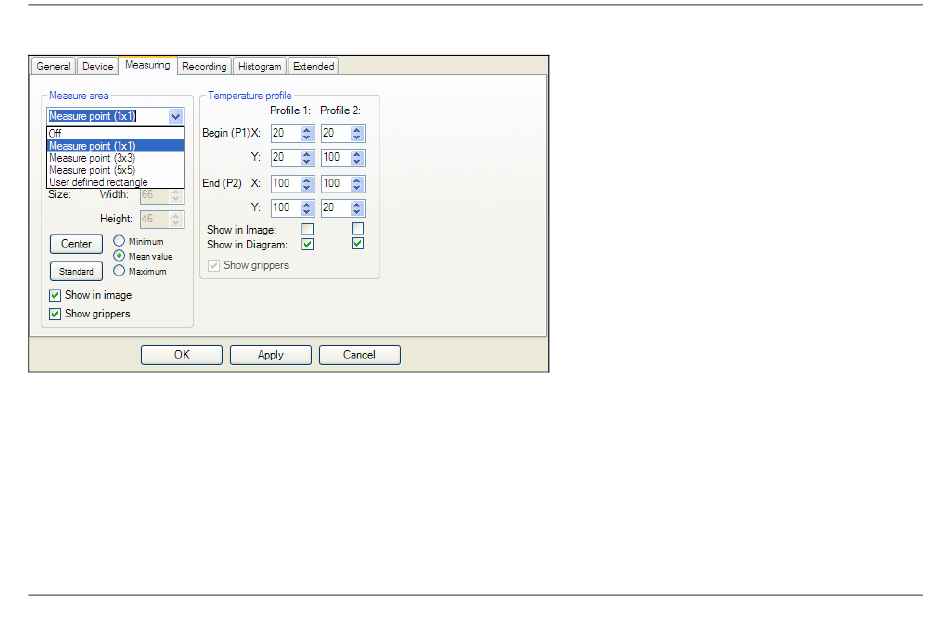
Task: Select Off in measure area list
Action: tap(56, 133)
